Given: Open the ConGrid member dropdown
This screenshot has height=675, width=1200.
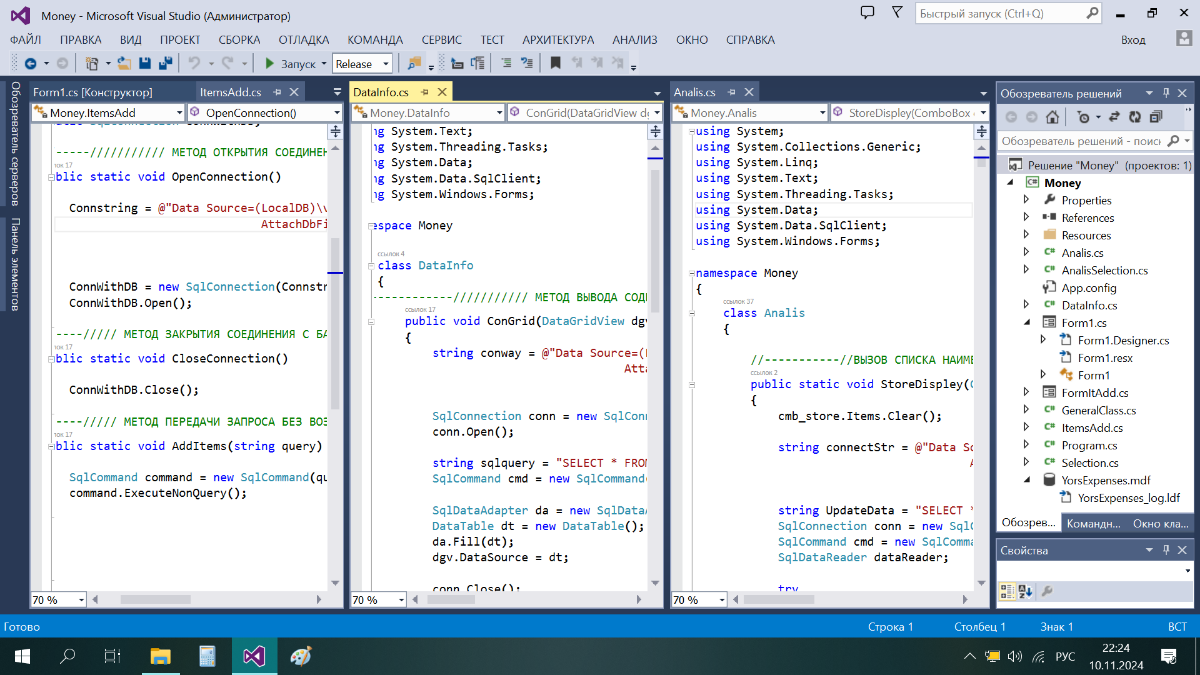Looking at the screenshot, I should pos(584,113).
